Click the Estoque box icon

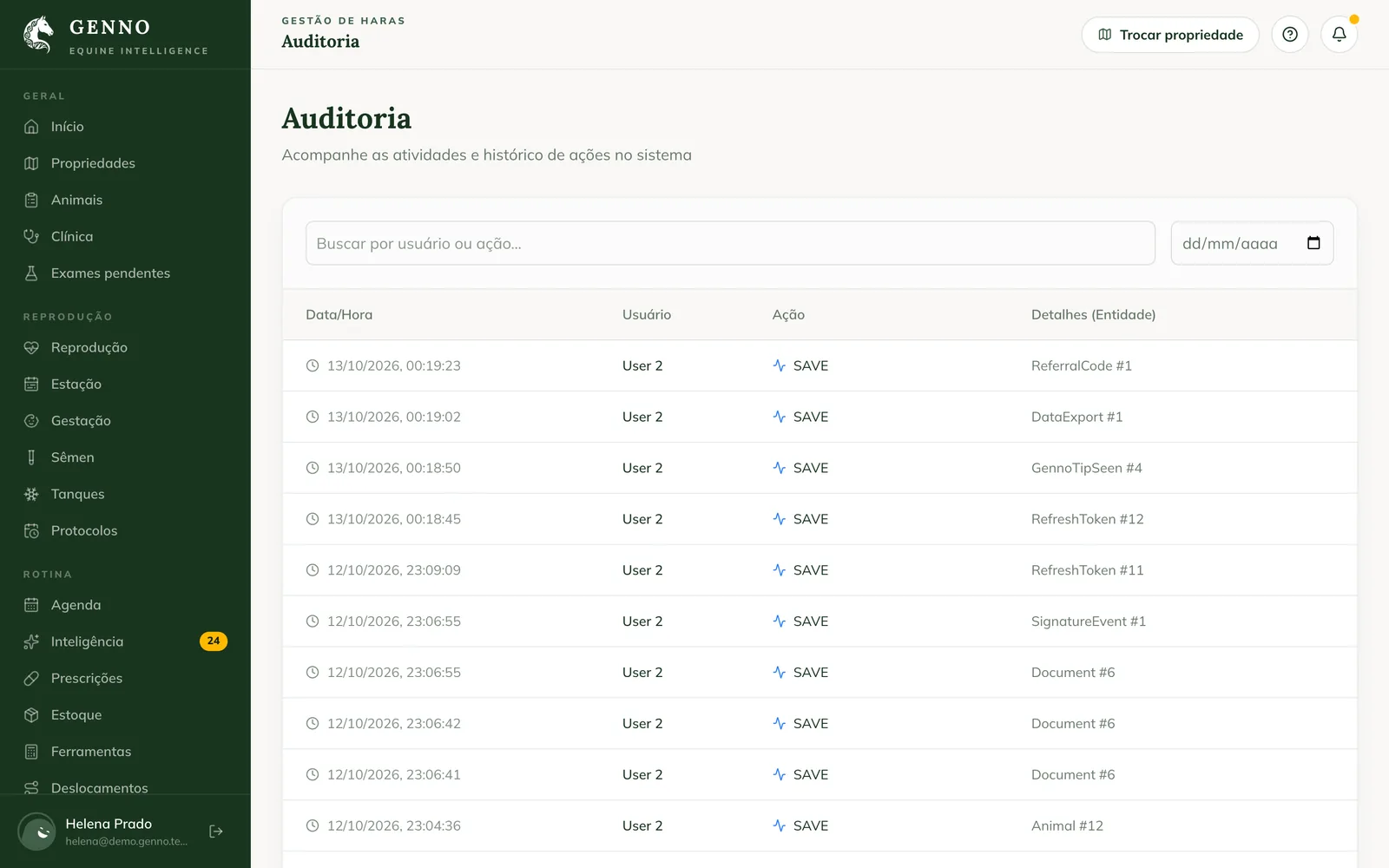[31, 714]
